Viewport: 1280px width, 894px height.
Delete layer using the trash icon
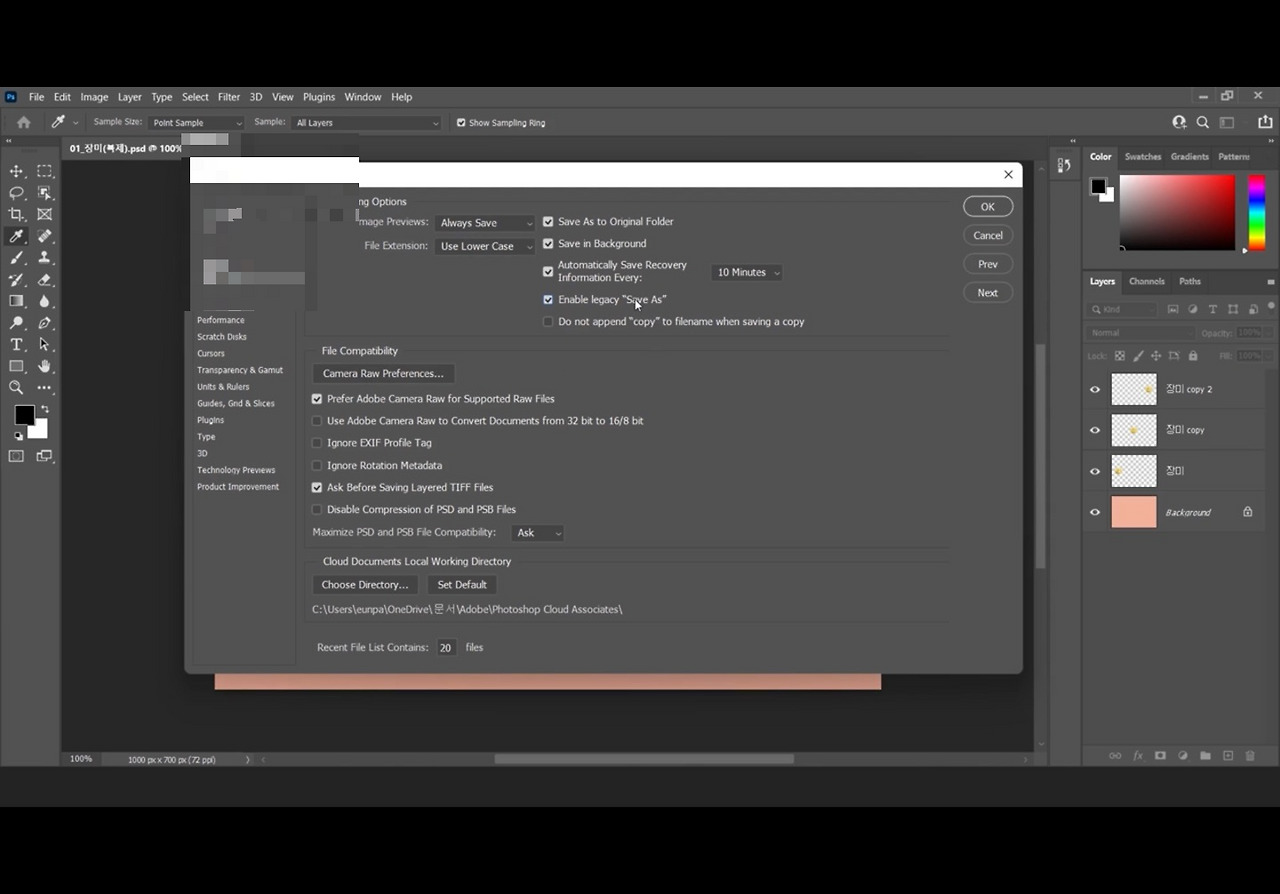click(x=1250, y=756)
